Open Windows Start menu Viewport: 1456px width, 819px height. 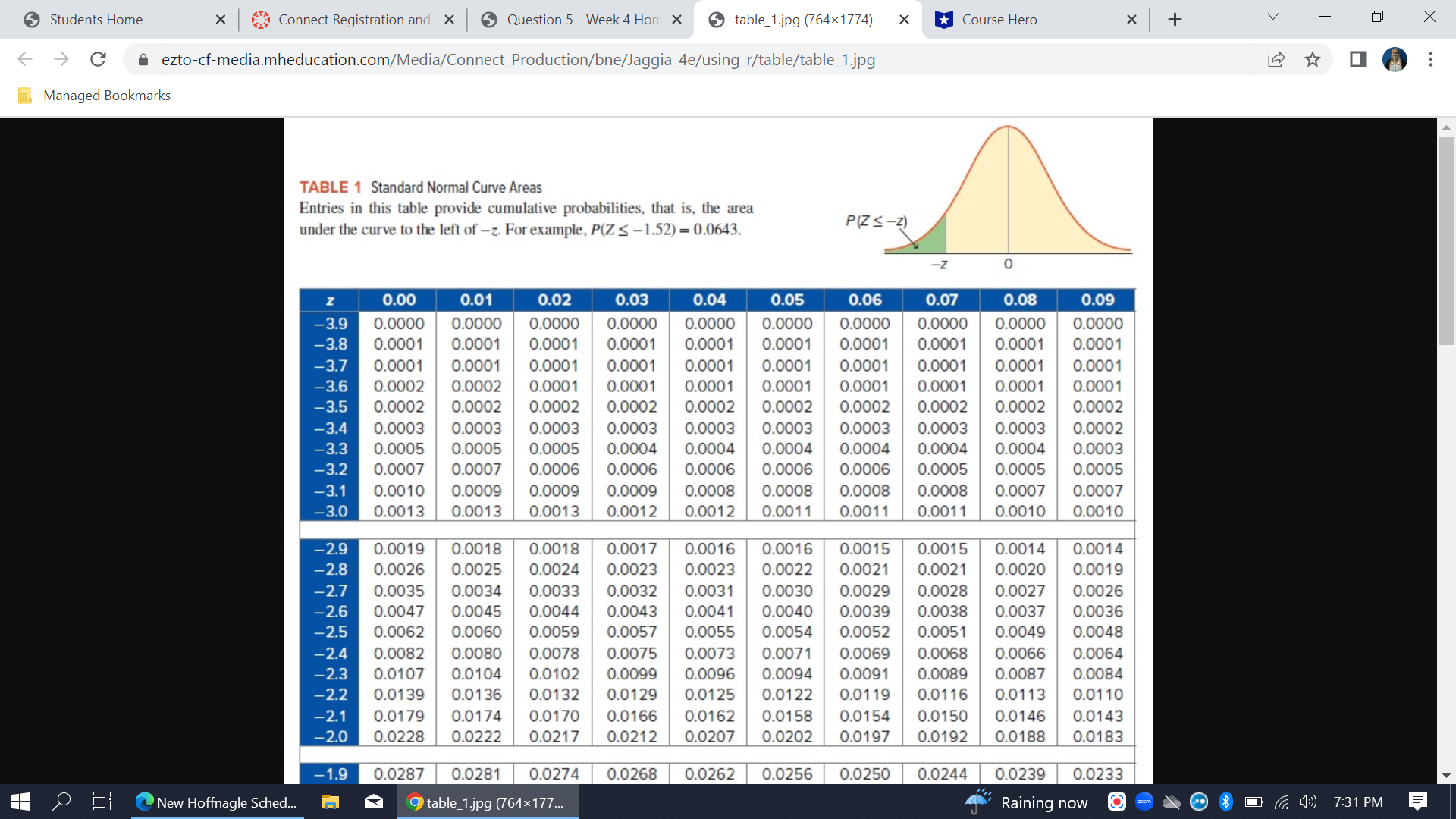coord(20,802)
